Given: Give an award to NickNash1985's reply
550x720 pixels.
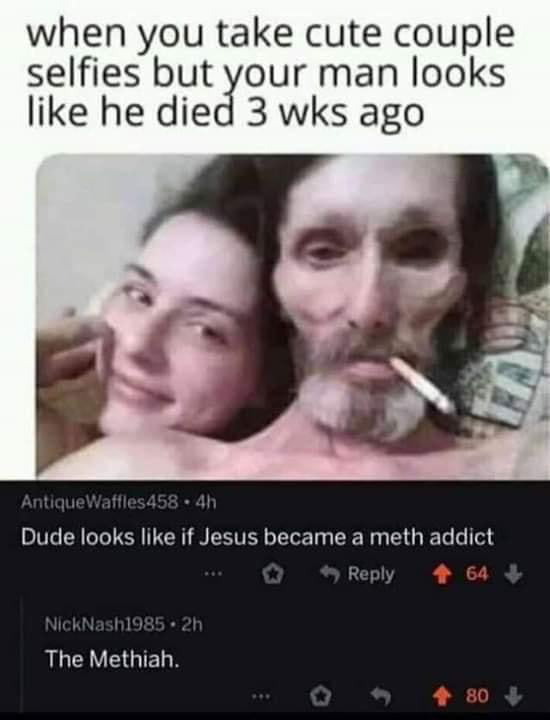Looking at the screenshot, I should pyautogui.click(x=321, y=697).
